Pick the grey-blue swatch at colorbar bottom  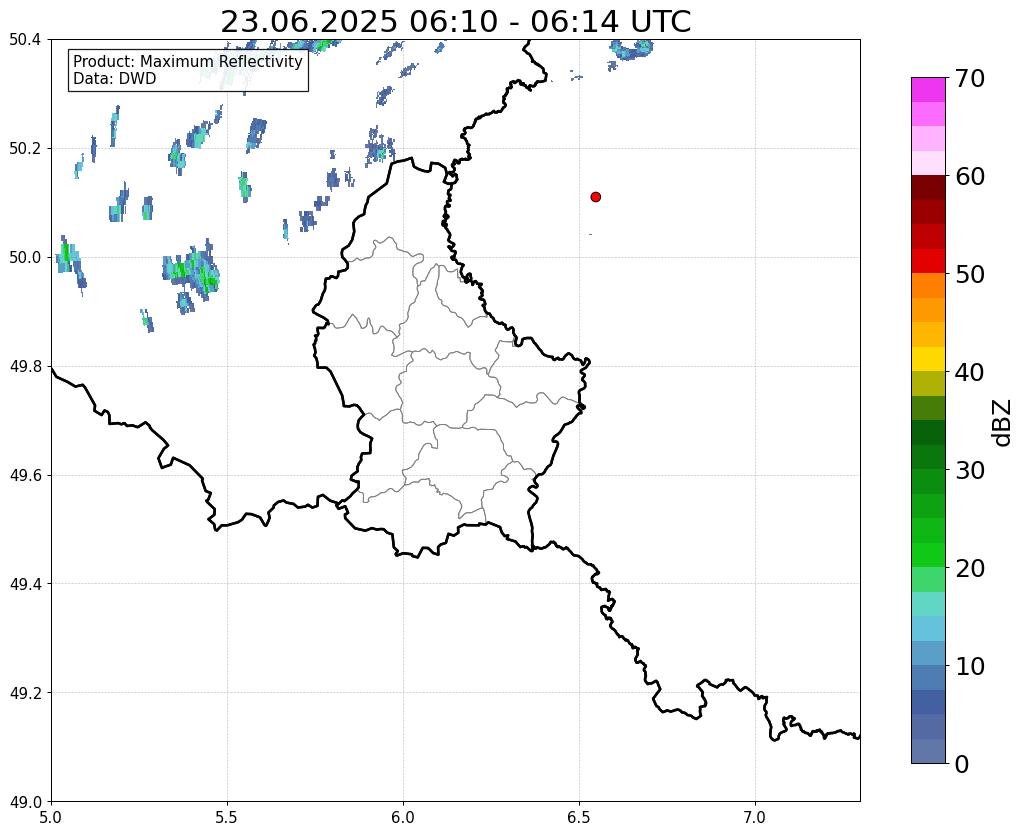928,750
